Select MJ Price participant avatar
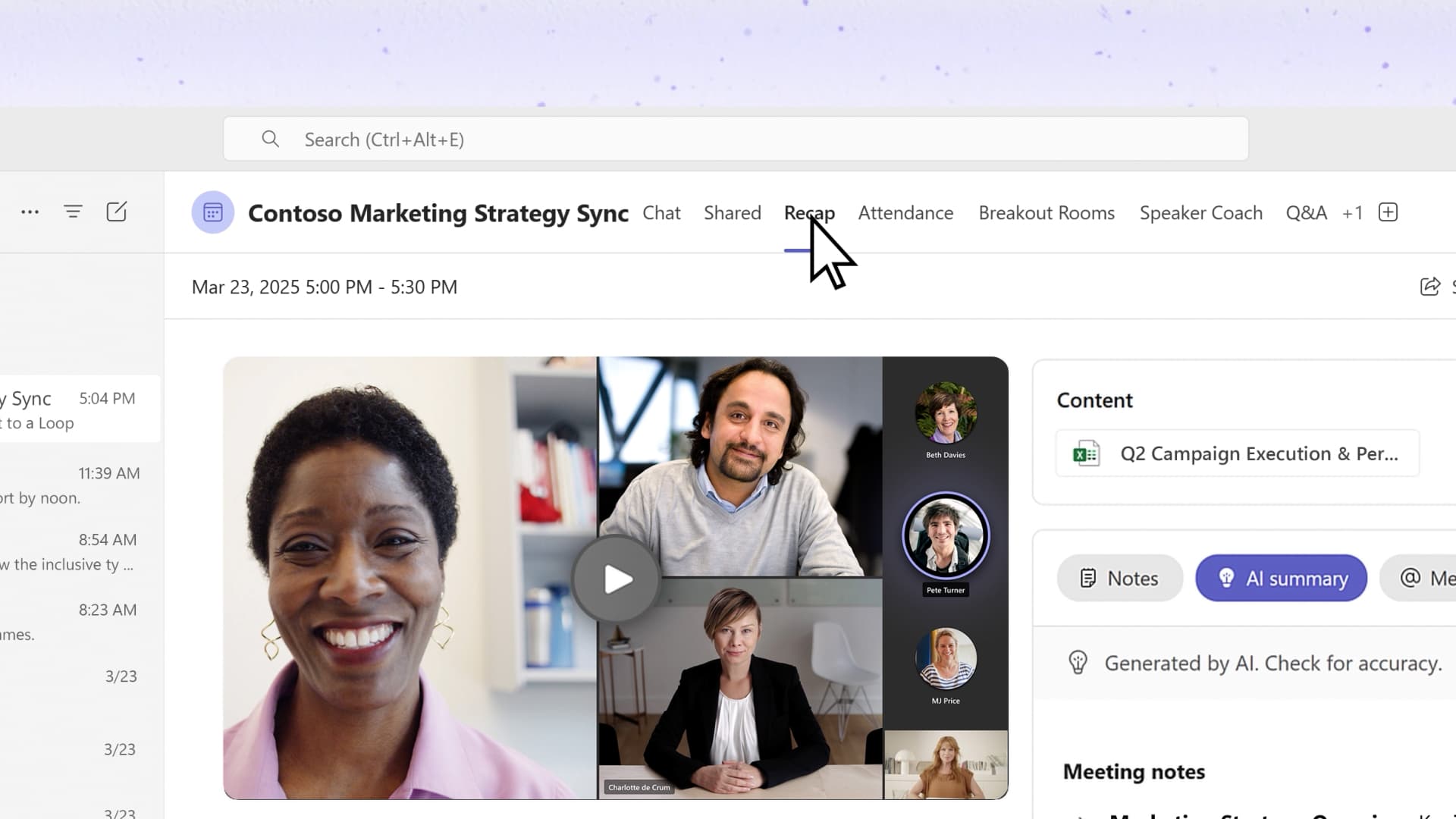The width and height of the screenshot is (1456, 819). click(946, 658)
